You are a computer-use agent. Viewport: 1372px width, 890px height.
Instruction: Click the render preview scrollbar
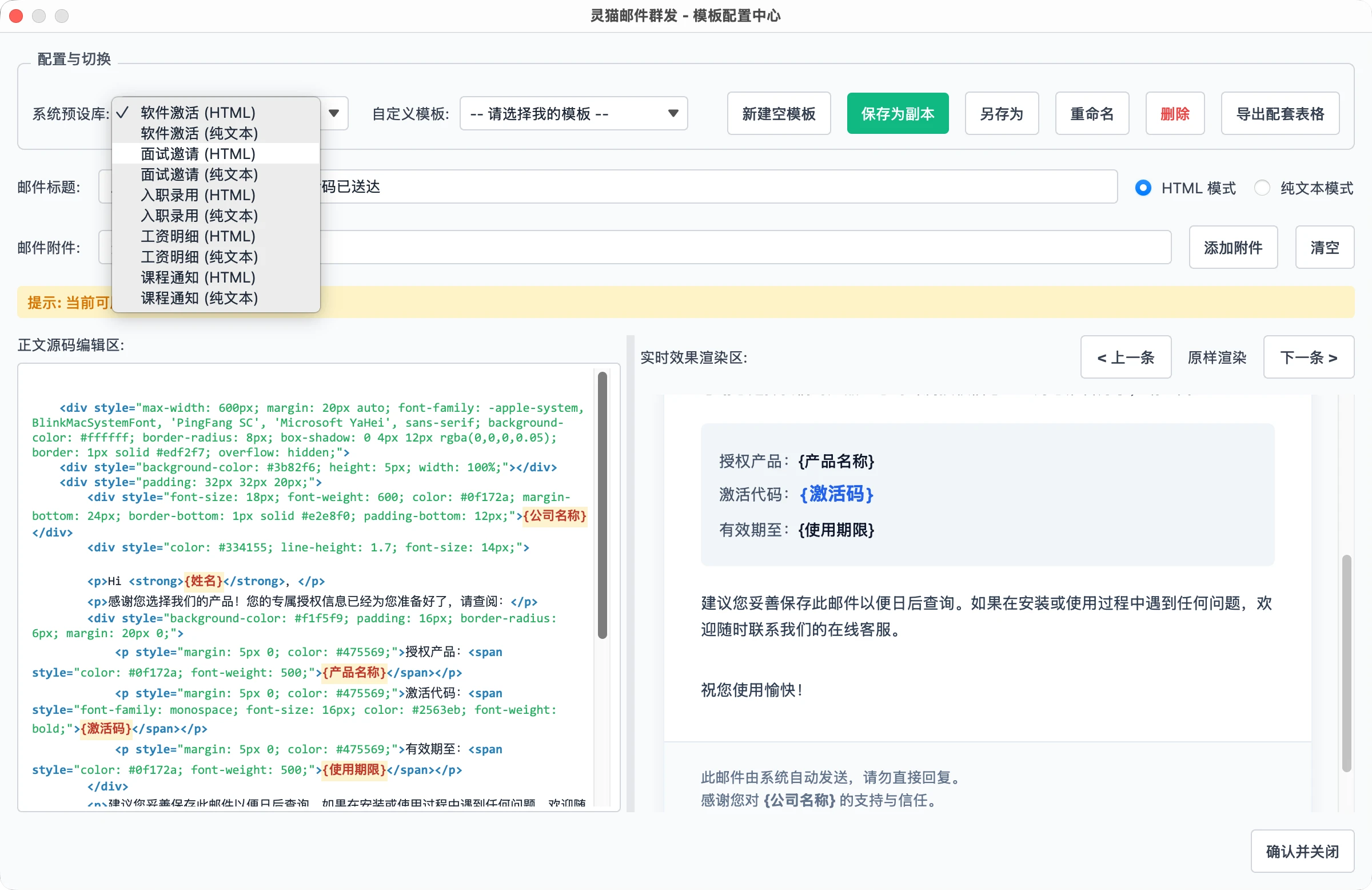coord(1346,663)
